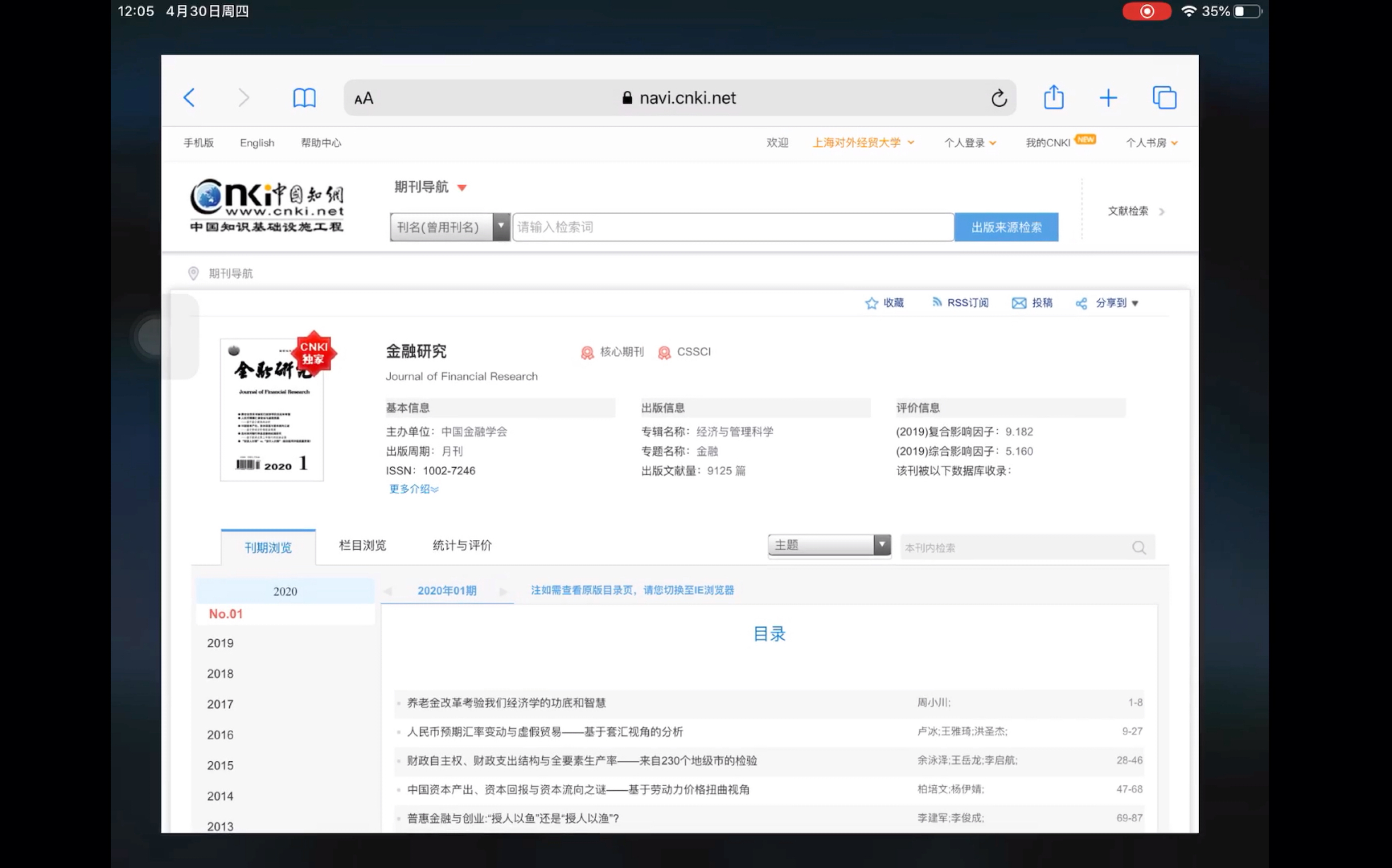Expand the 期刊导航 navigation dropdown
The height and width of the screenshot is (868, 1392).
[x=431, y=186]
